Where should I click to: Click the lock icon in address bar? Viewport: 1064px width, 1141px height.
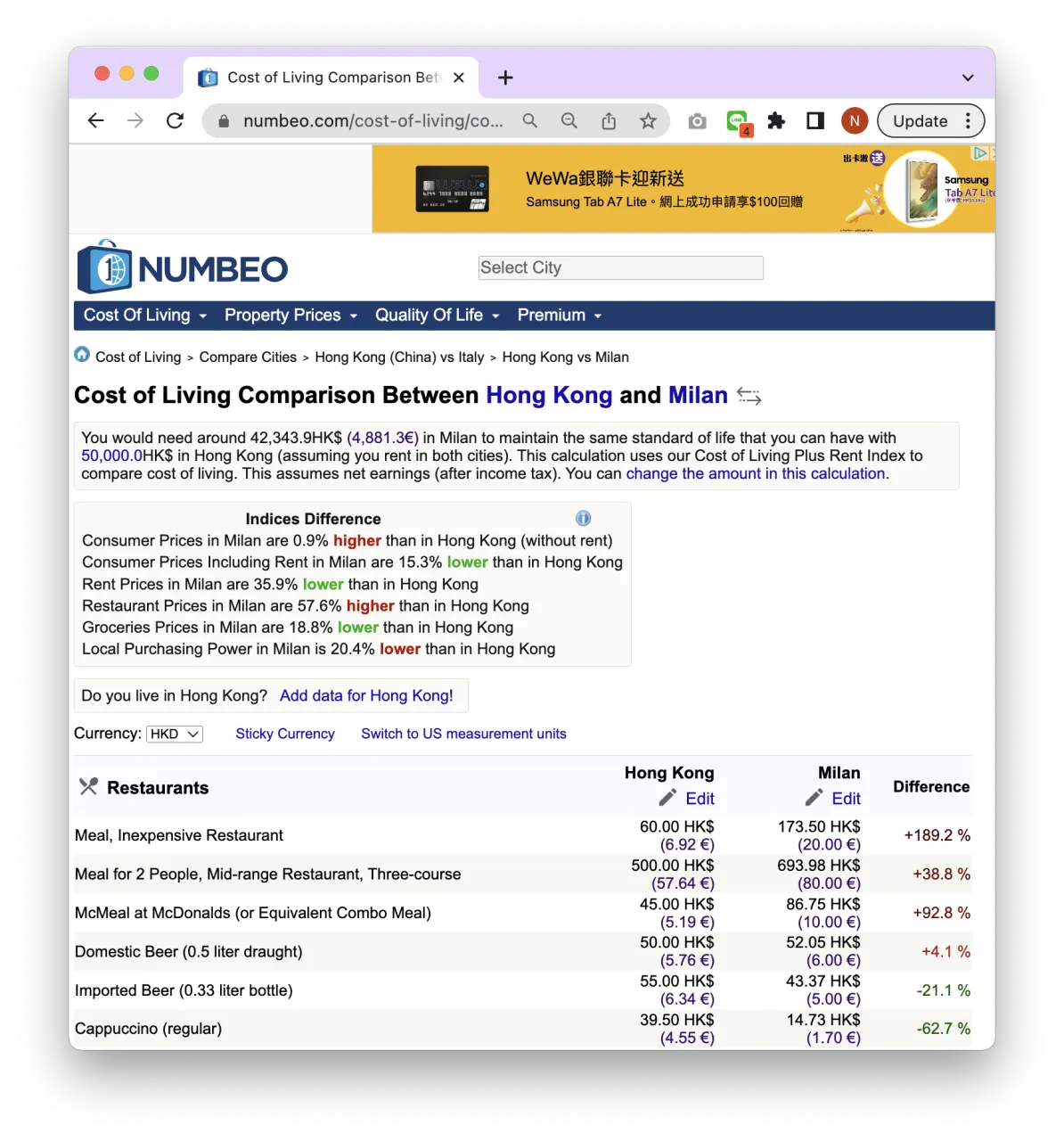(x=224, y=121)
